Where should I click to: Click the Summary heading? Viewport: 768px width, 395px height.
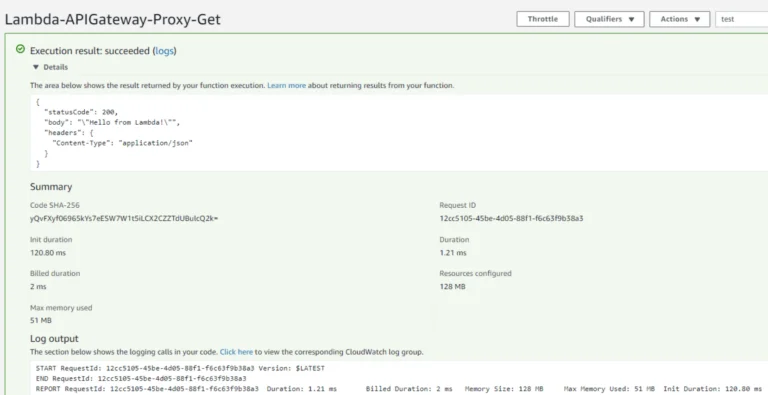(51, 187)
